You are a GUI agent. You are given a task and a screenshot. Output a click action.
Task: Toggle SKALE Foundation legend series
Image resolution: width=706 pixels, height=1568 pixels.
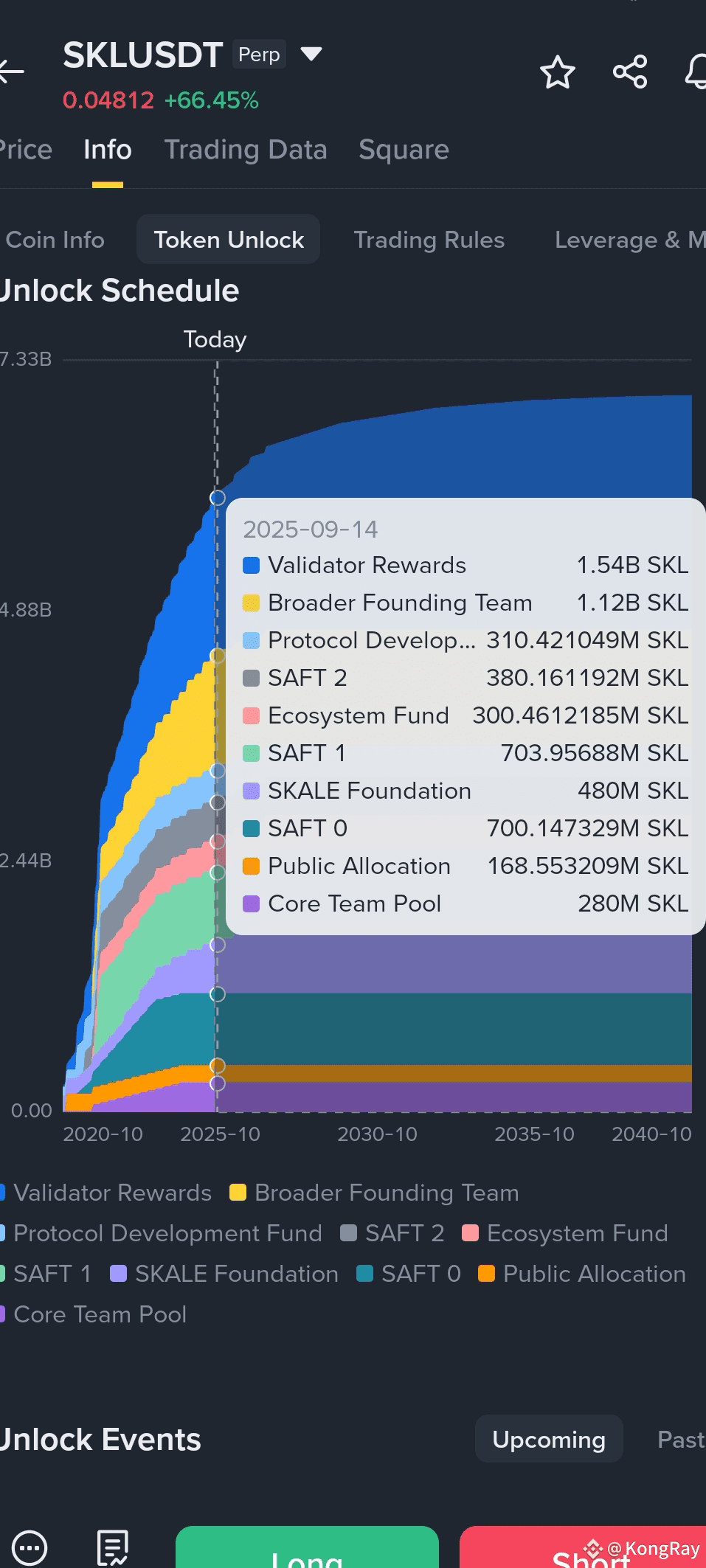[x=224, y=1274]
